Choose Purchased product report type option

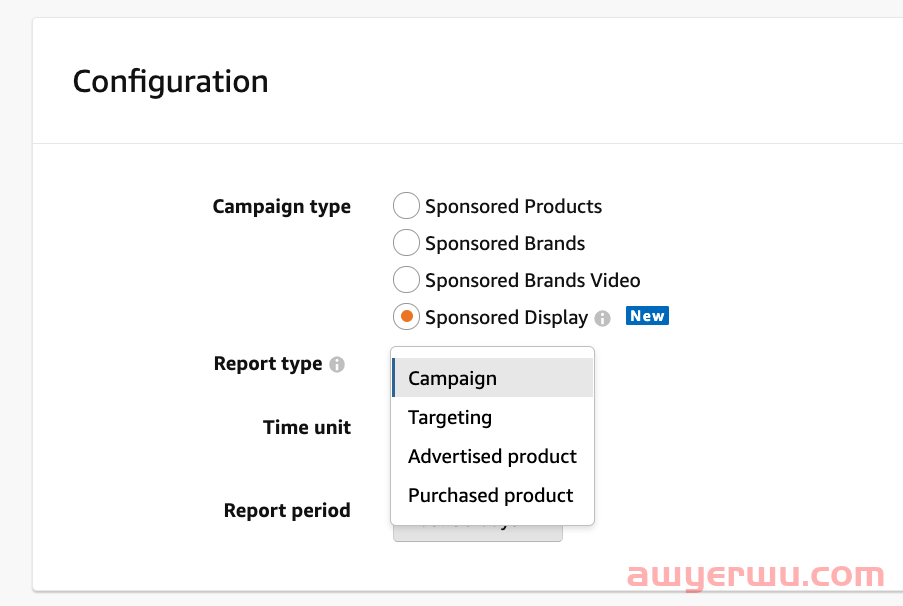click(492, 495)
